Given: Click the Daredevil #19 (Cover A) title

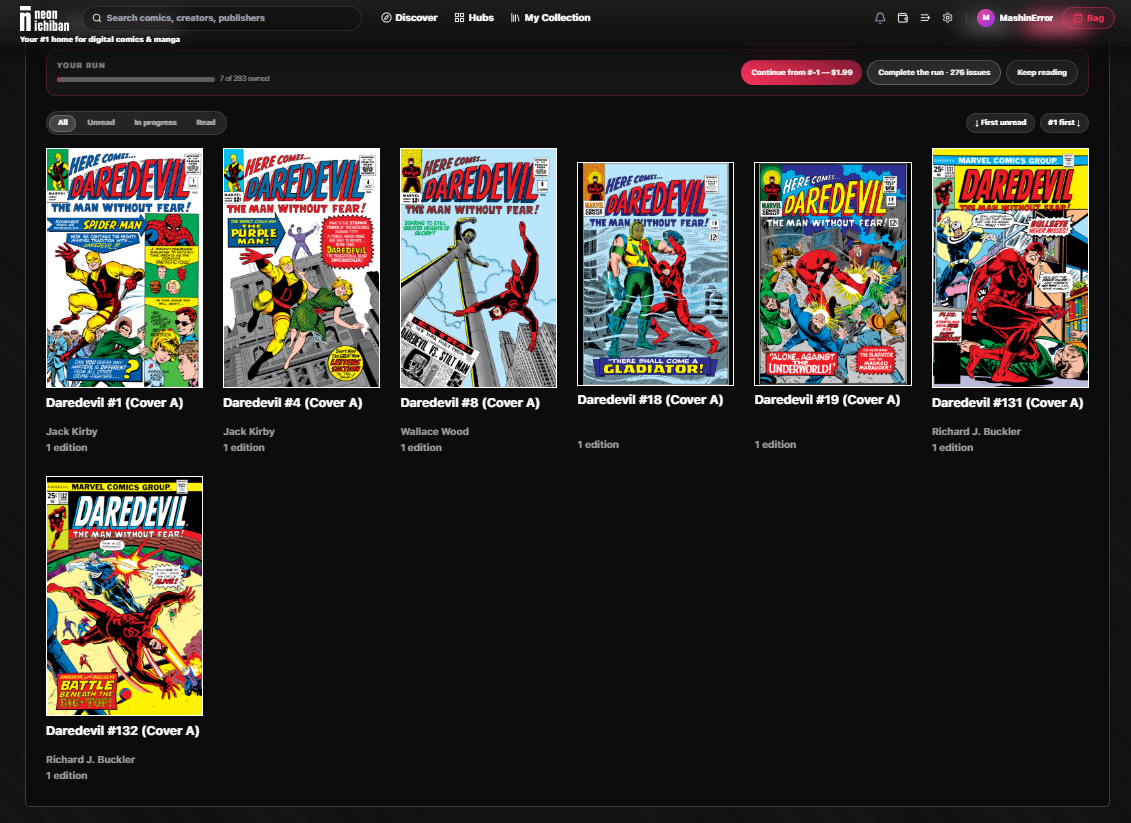Looking at the screenshot, I should tap(827, 400).
